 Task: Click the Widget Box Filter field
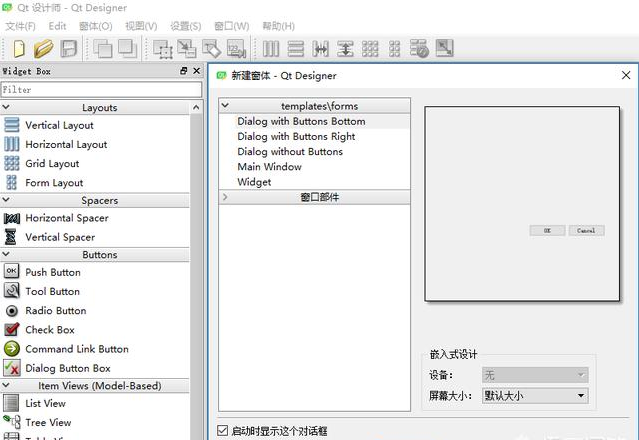pos(101,90)
